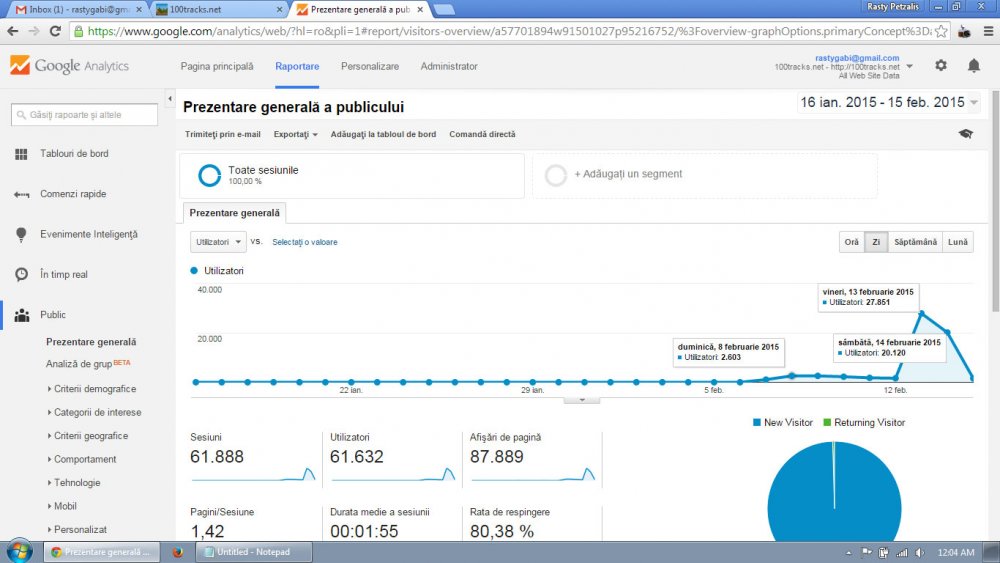Image resolution: width=1000 pixels, height=563 pixels.
Task: Bookmark page with star icon
Action: coord(941,31)
